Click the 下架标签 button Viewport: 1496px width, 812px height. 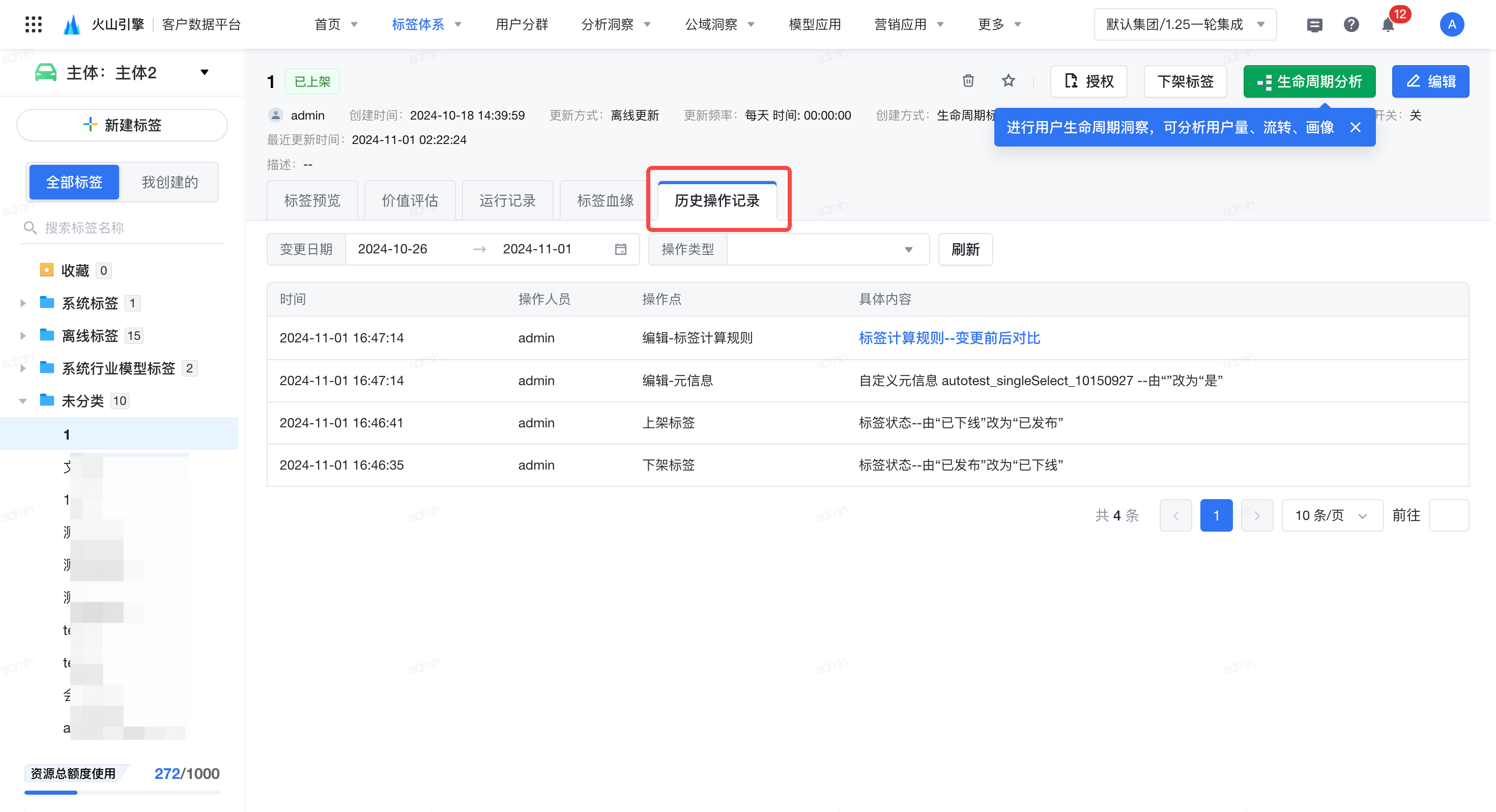click(1185, 81)
